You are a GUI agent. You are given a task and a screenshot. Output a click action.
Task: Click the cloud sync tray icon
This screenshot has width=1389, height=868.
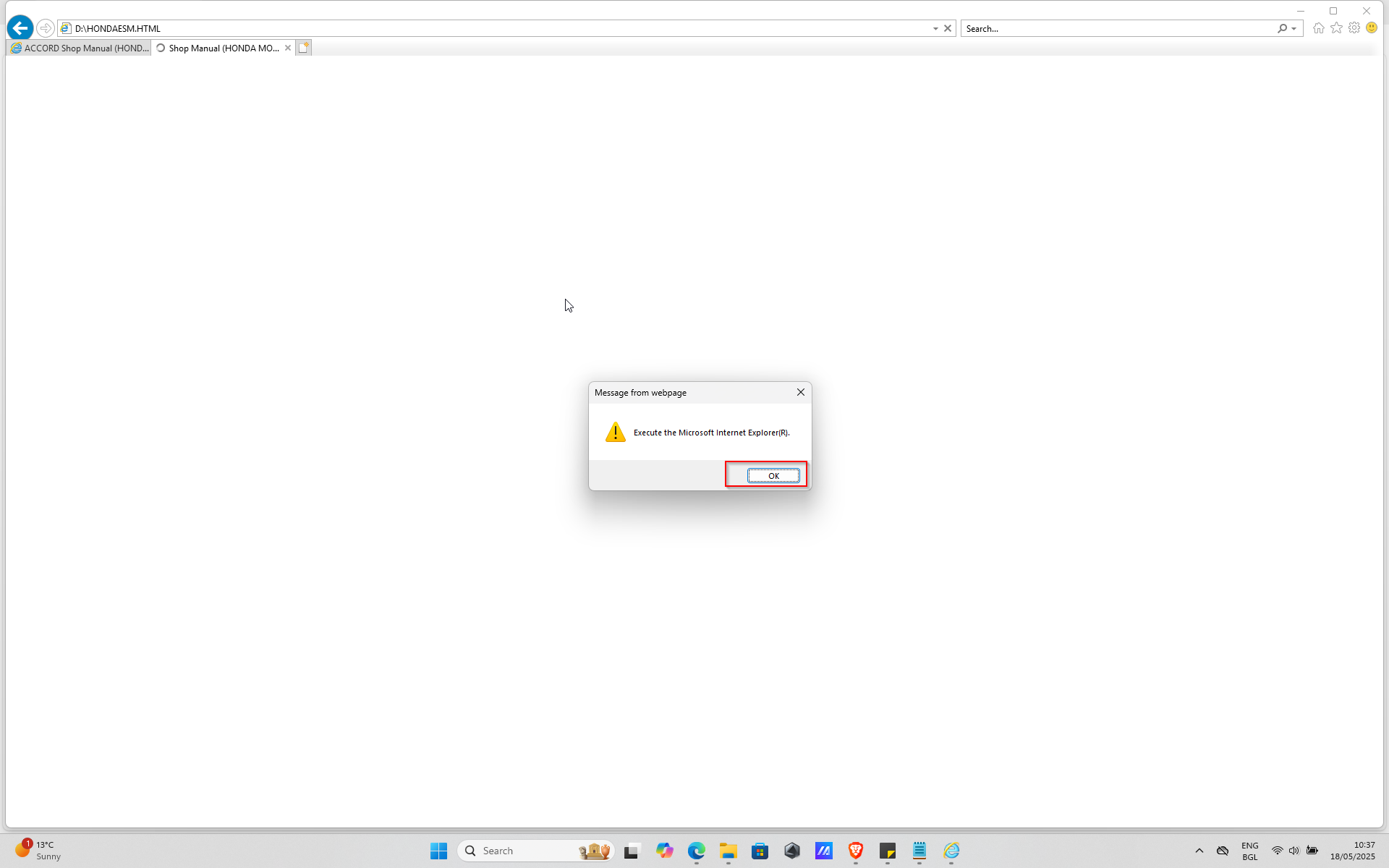pyautogui.click(x=1223, y=851)
